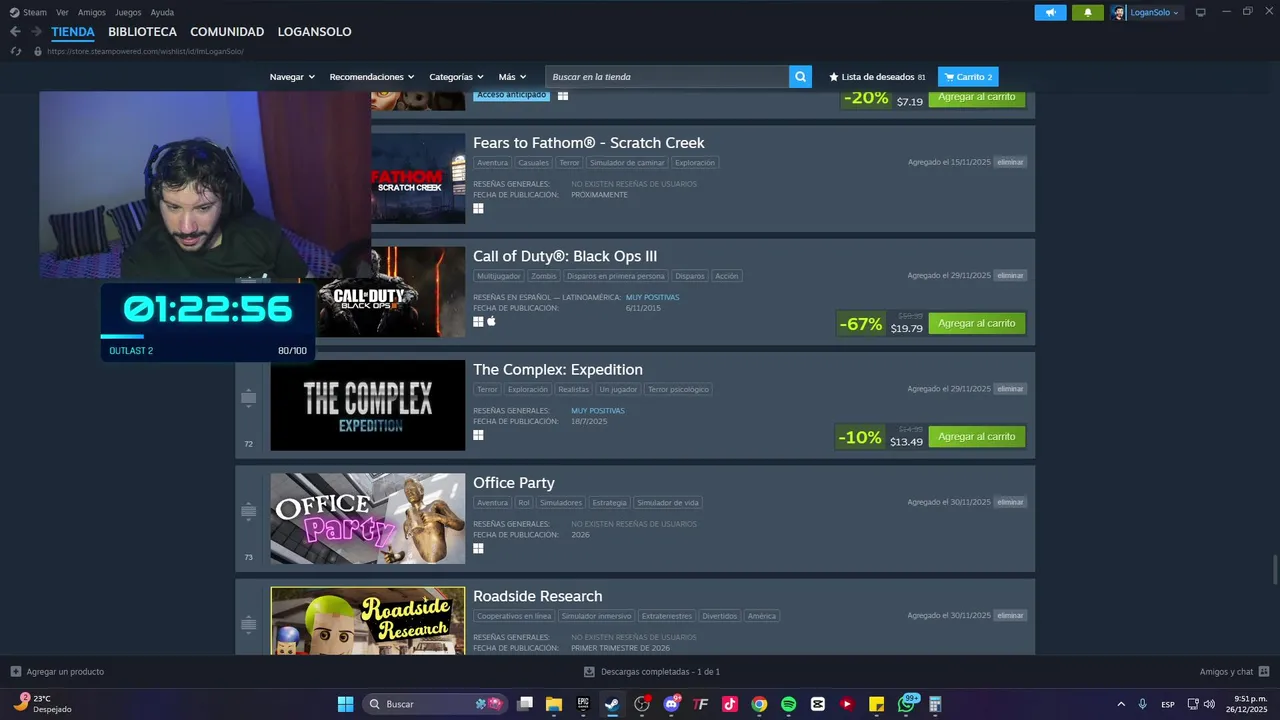
Task: Expand the Navegar dropdown
Action: coord(292,77)
